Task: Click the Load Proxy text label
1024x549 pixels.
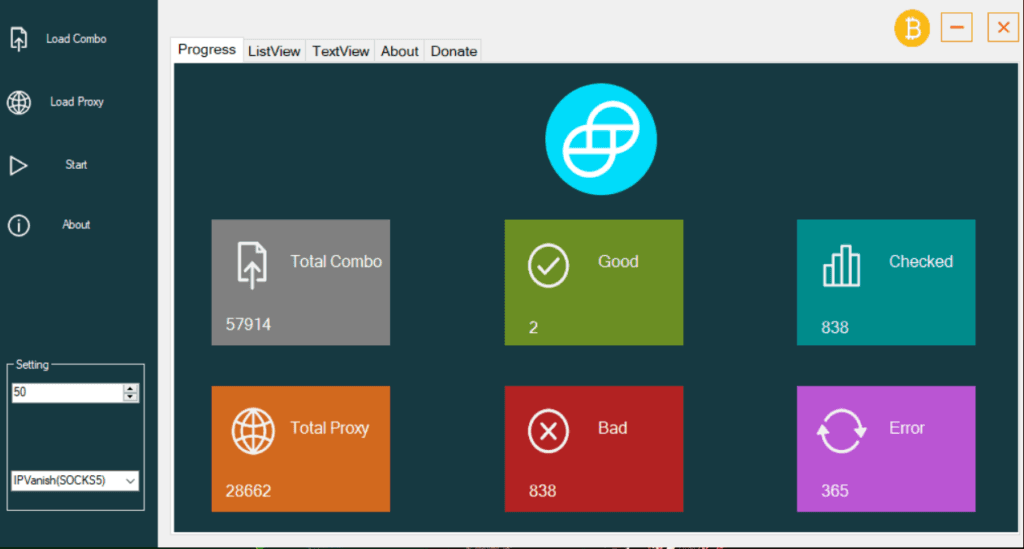Action: click(77, 102)
